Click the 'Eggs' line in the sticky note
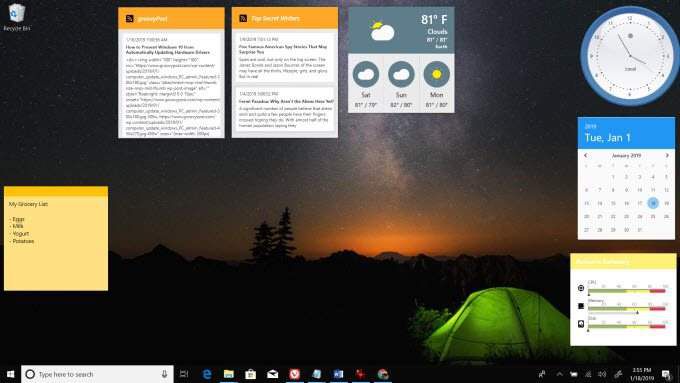 [x=17, y=219]
